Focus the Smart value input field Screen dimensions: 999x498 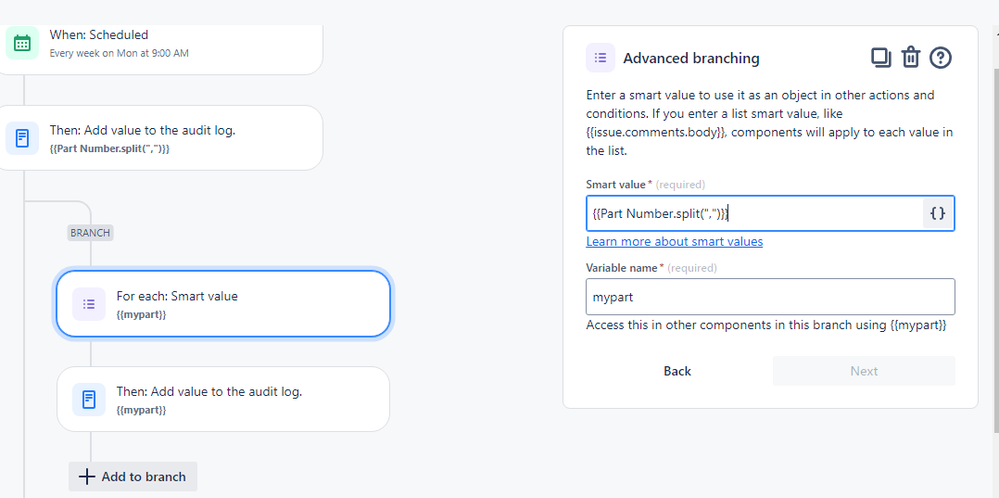(x=754, y=213)
